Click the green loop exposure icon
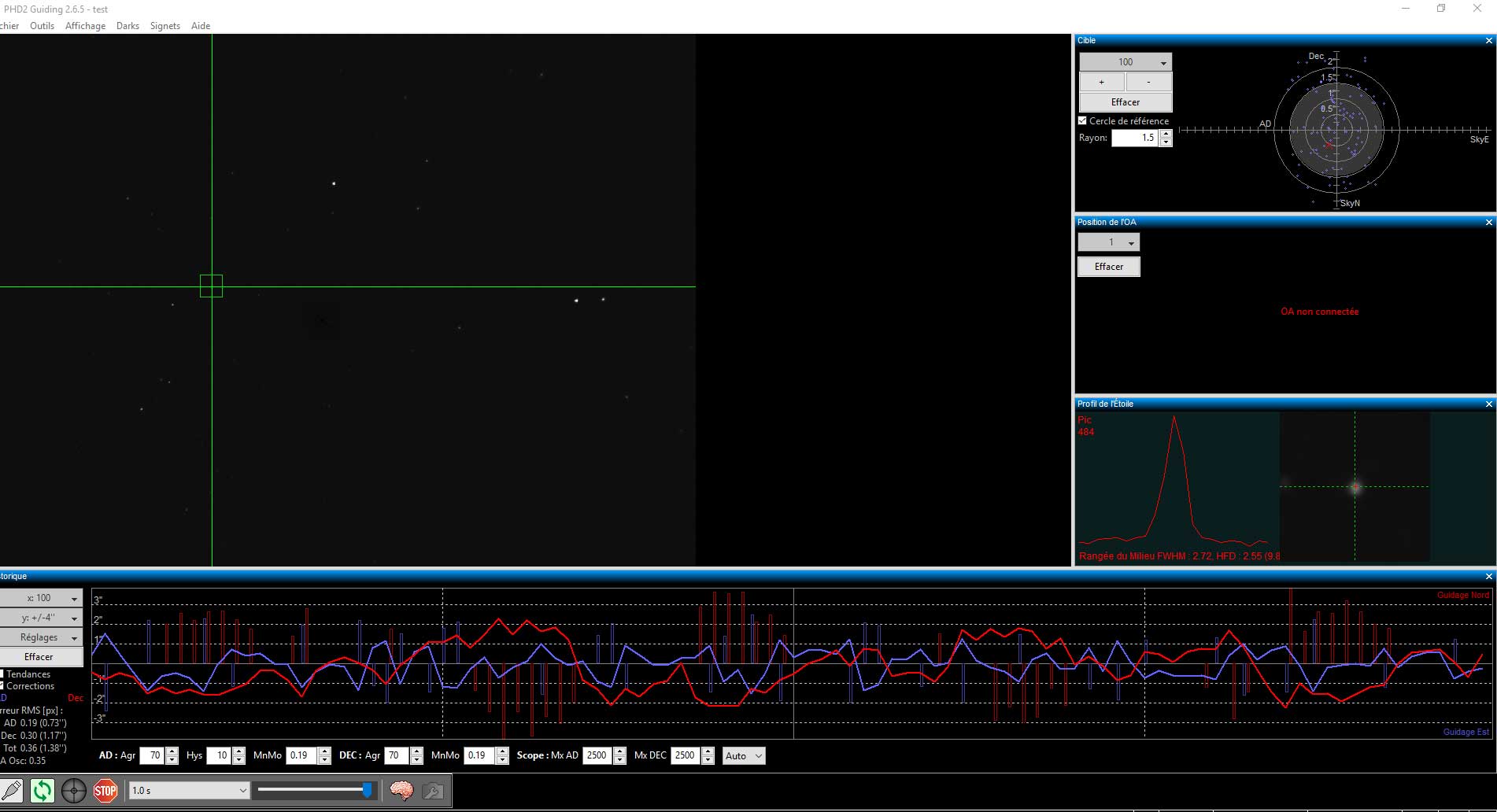The image size is (1497, 812). point(43,791)
